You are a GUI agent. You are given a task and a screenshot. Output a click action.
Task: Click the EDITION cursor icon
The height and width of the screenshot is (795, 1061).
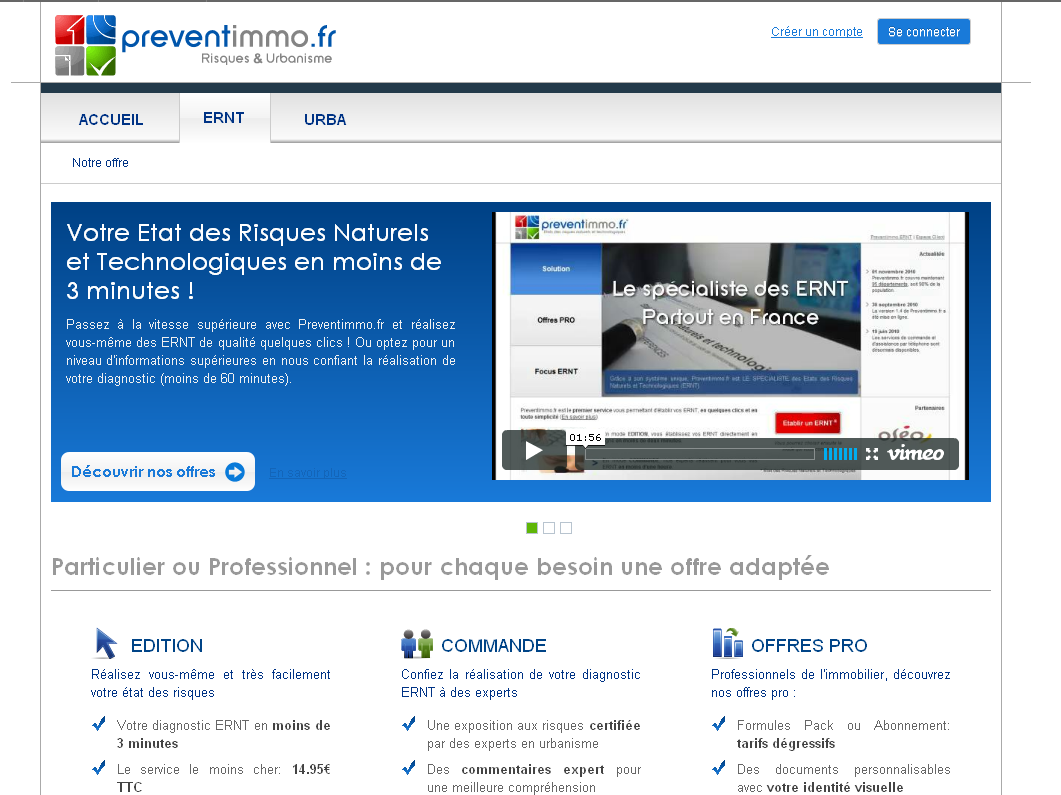pyautogui.click(x=105, y=643)
